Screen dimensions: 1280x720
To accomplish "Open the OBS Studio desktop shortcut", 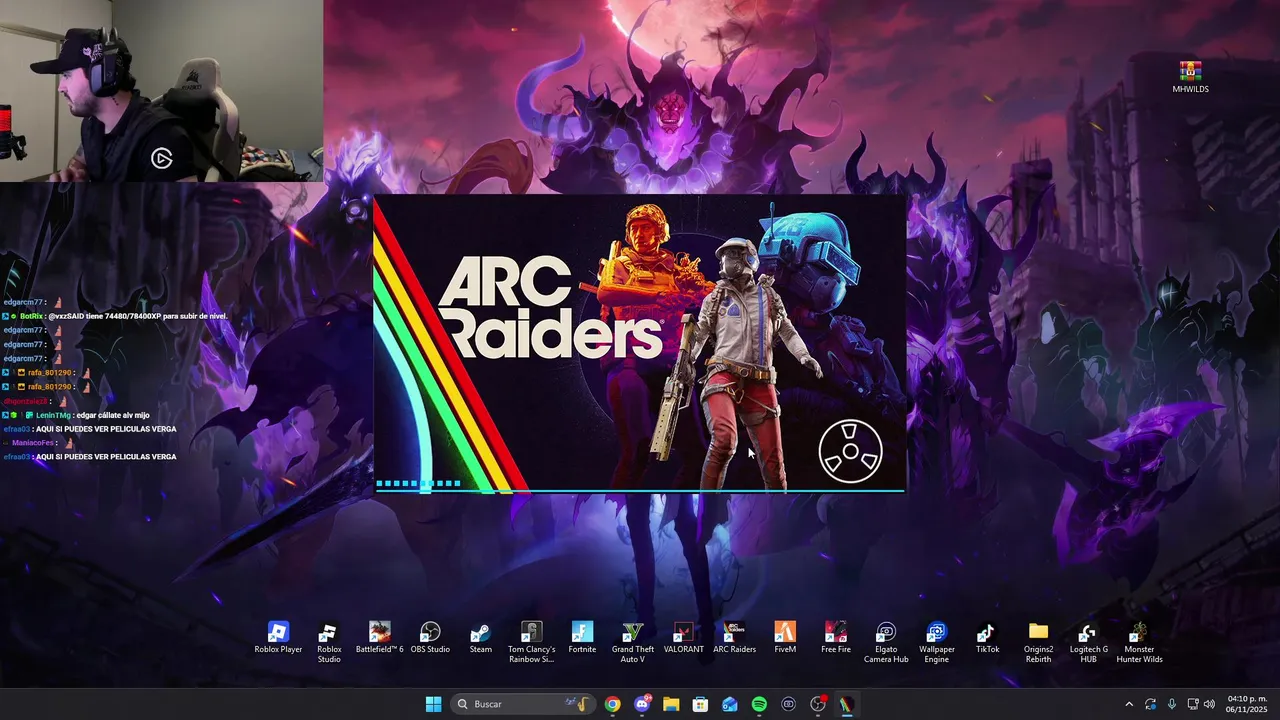I will tap(430, 638).
